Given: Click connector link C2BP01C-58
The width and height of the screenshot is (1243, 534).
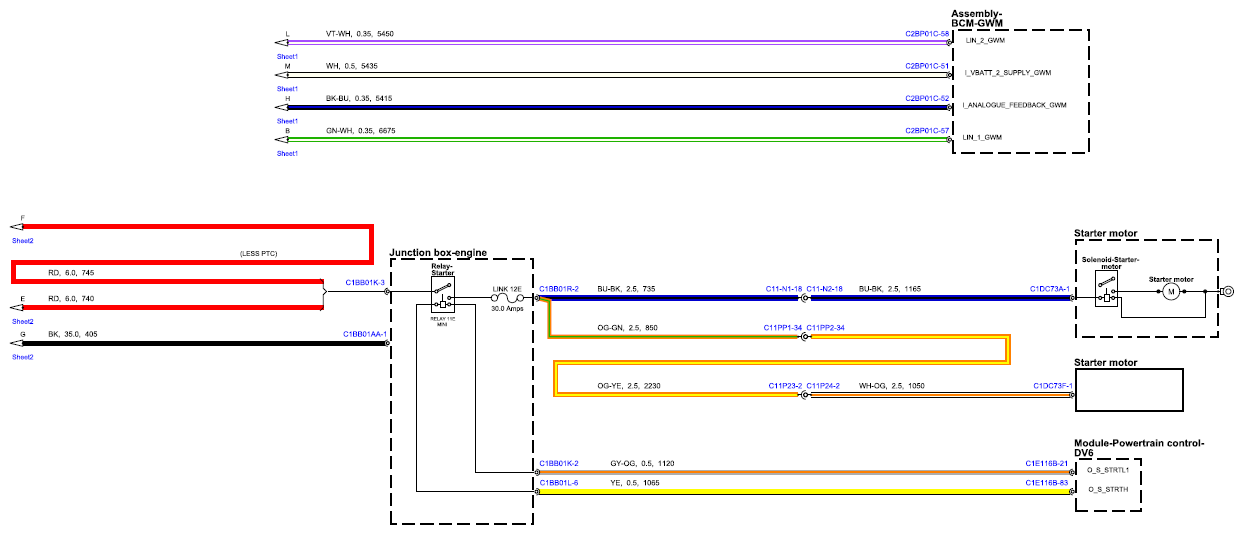Looking at the screenshot, I should click(927, 34).
